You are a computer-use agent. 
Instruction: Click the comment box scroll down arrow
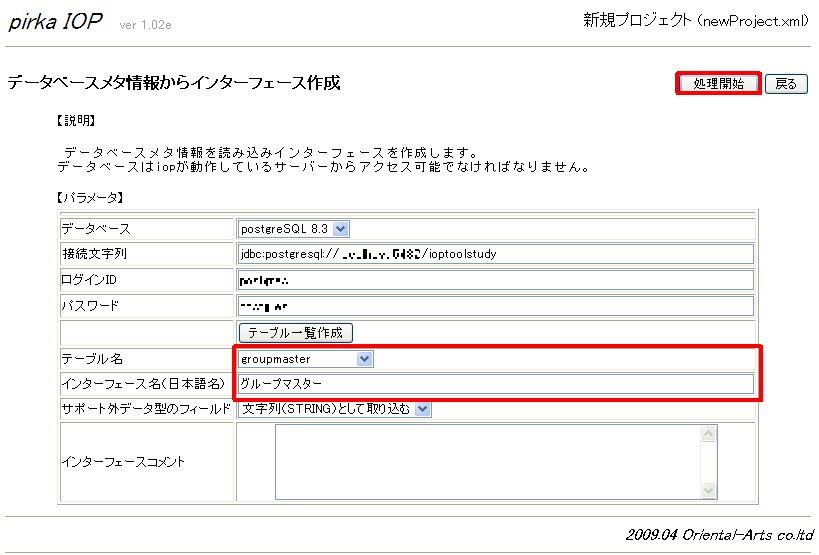709,490
